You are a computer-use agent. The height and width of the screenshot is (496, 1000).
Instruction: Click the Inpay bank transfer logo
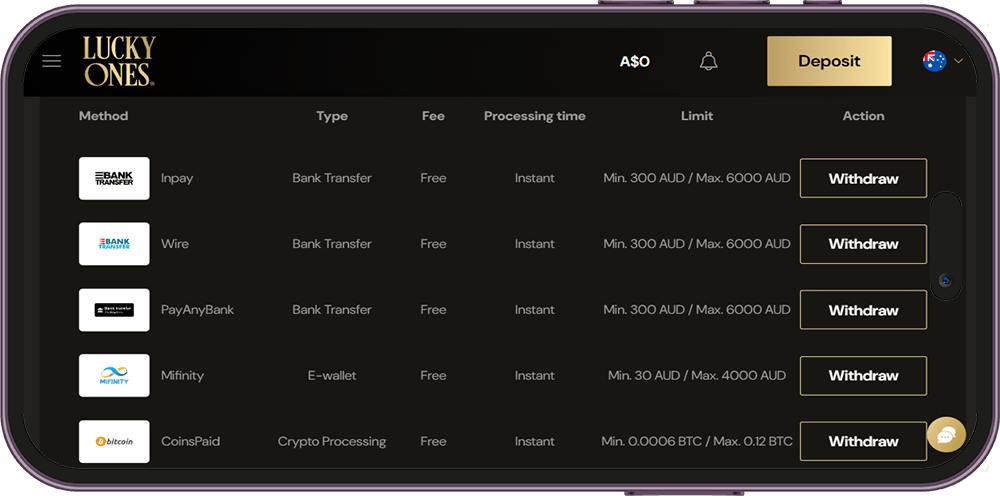coord(114,179)
